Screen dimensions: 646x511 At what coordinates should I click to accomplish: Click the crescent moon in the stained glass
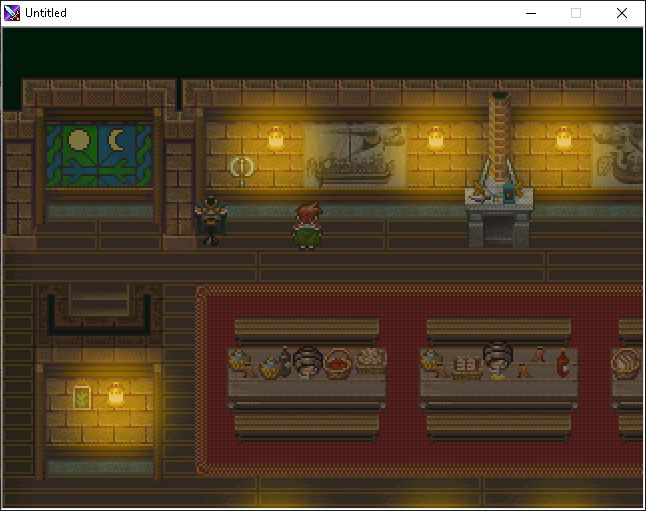click(119, 141)
